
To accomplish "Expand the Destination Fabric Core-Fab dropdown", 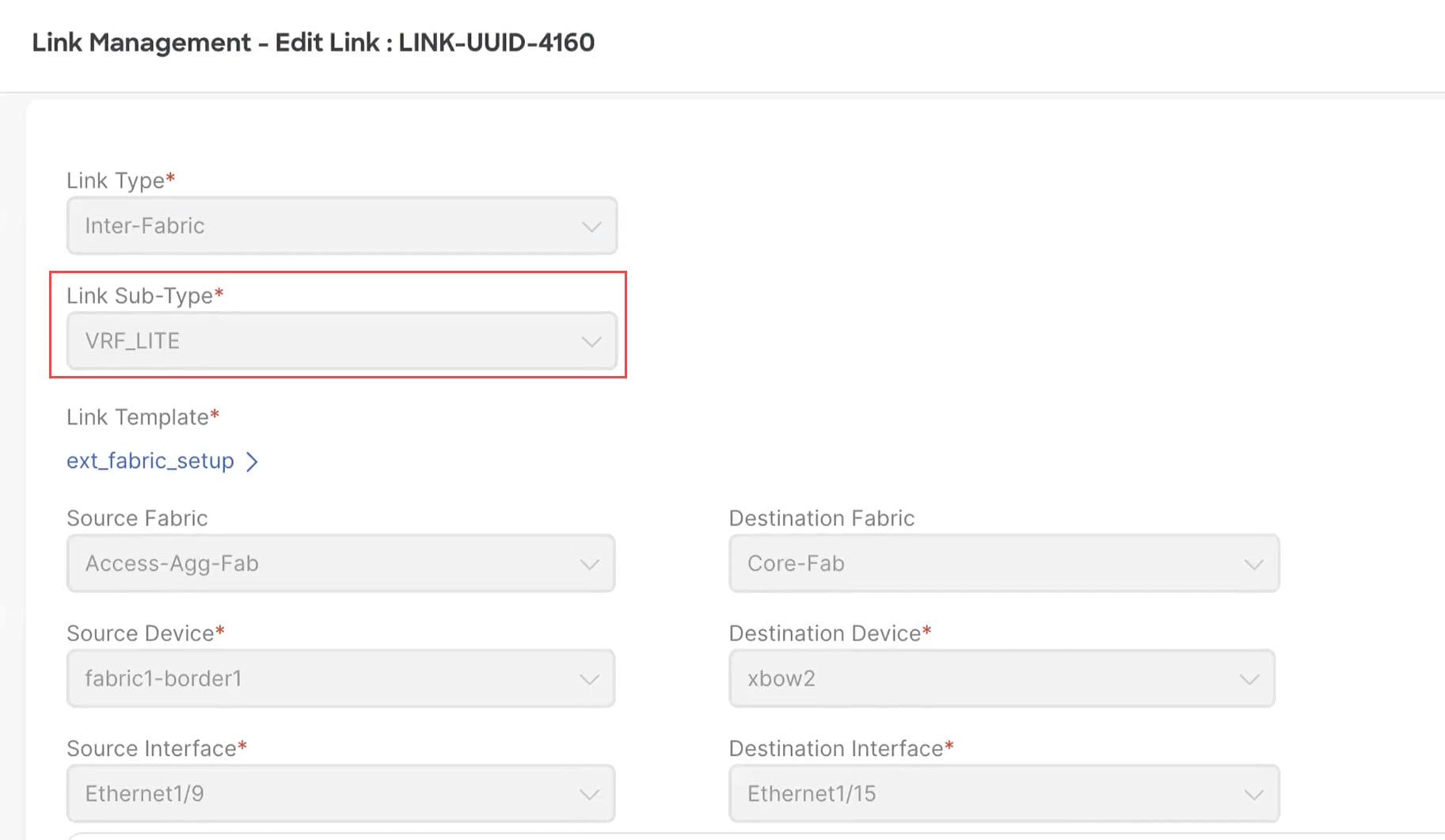I will 1004,564.
